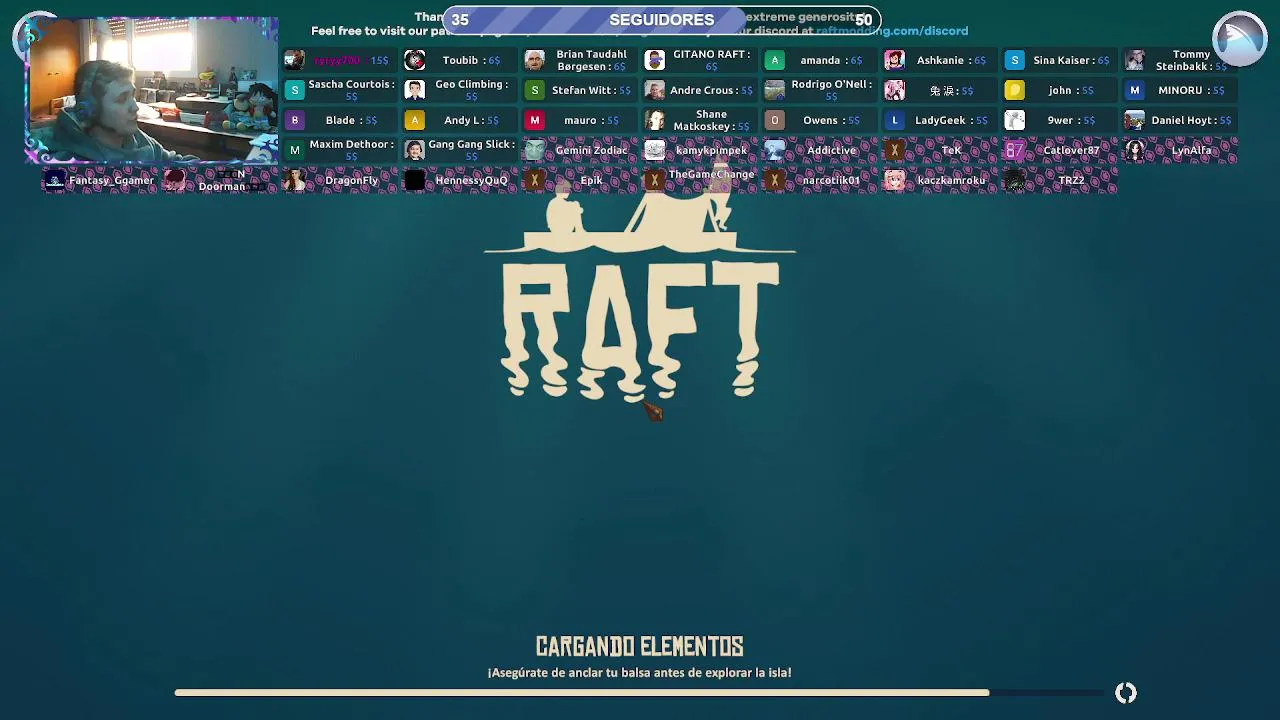Screen dimensions: 1280x720
Task: Click the SEGUIDORES follower goal bar
Action: 662,20
